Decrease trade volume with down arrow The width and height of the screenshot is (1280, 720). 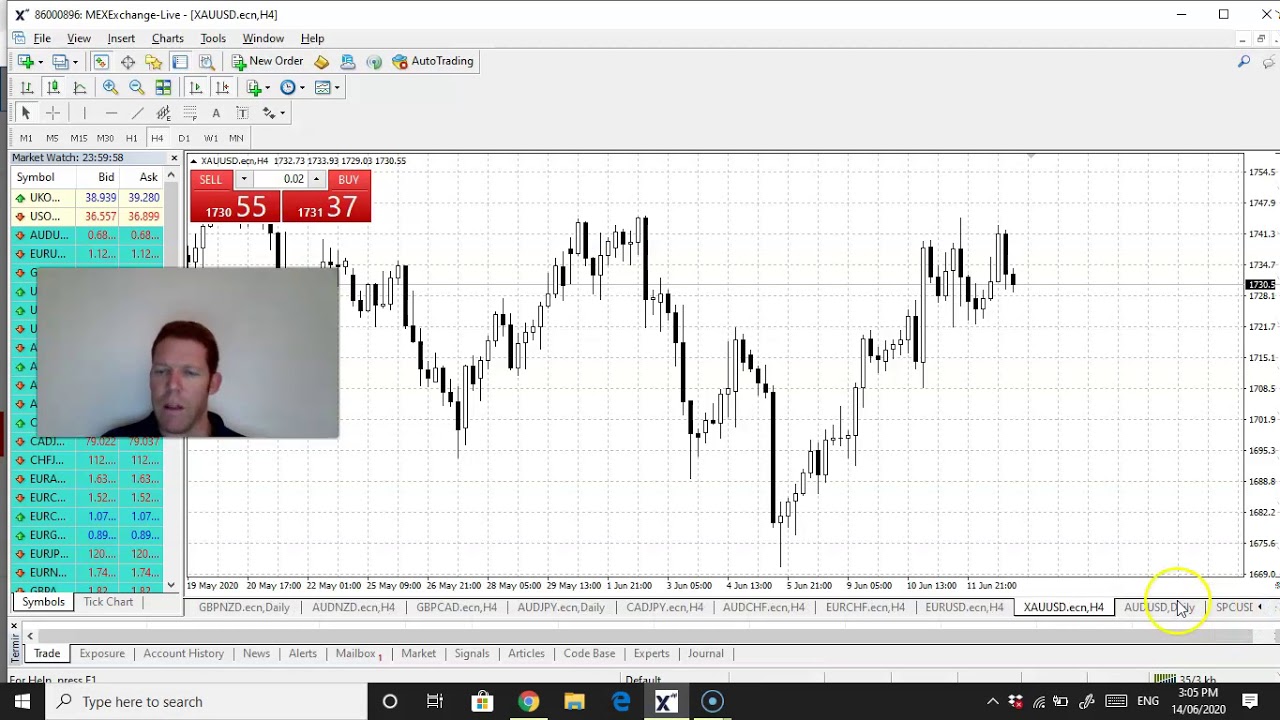click(243, 179)
